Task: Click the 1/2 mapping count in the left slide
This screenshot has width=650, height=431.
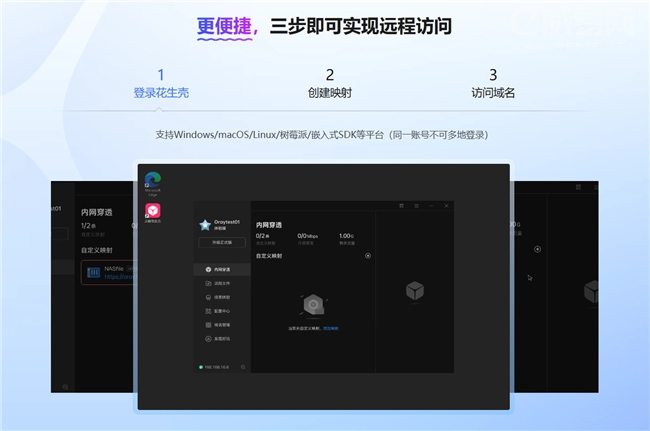Action: pos(88,226)
